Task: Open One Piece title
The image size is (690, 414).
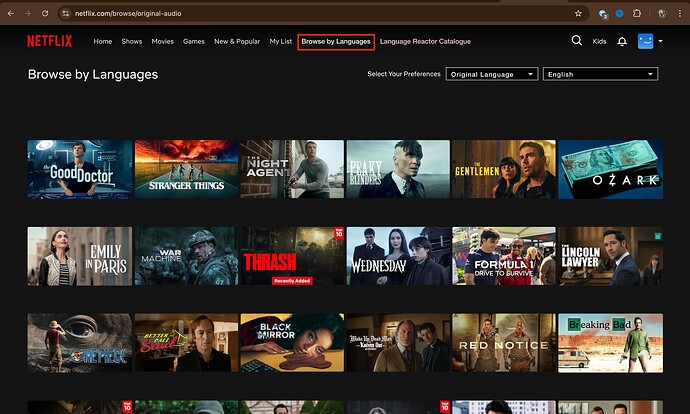Action: 80,343
